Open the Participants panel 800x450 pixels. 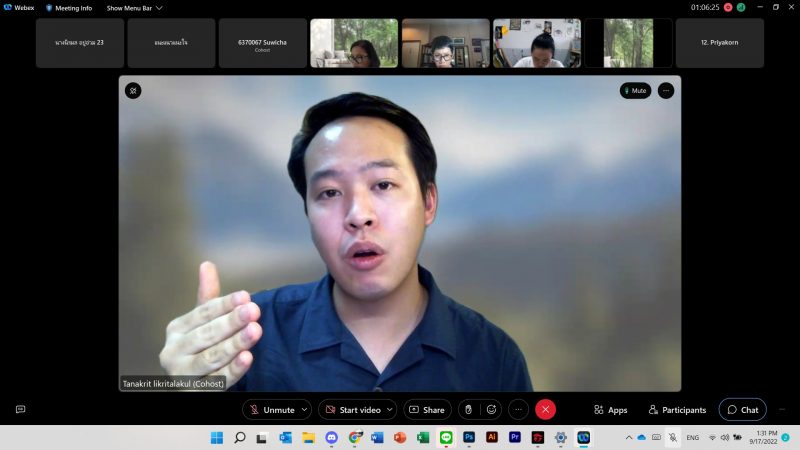pyautogui.click(x=677, y=409)
